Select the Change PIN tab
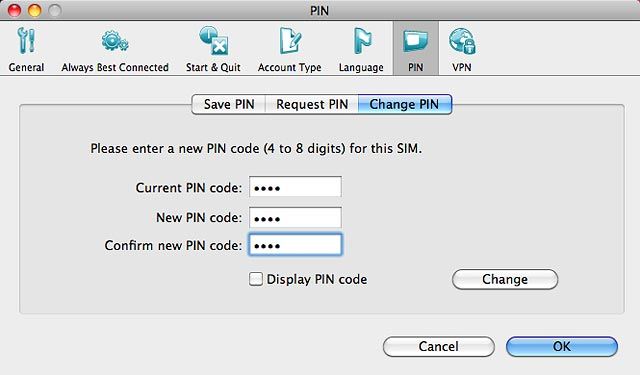Screen dimensions: 640x375 (x=404, y=104)
